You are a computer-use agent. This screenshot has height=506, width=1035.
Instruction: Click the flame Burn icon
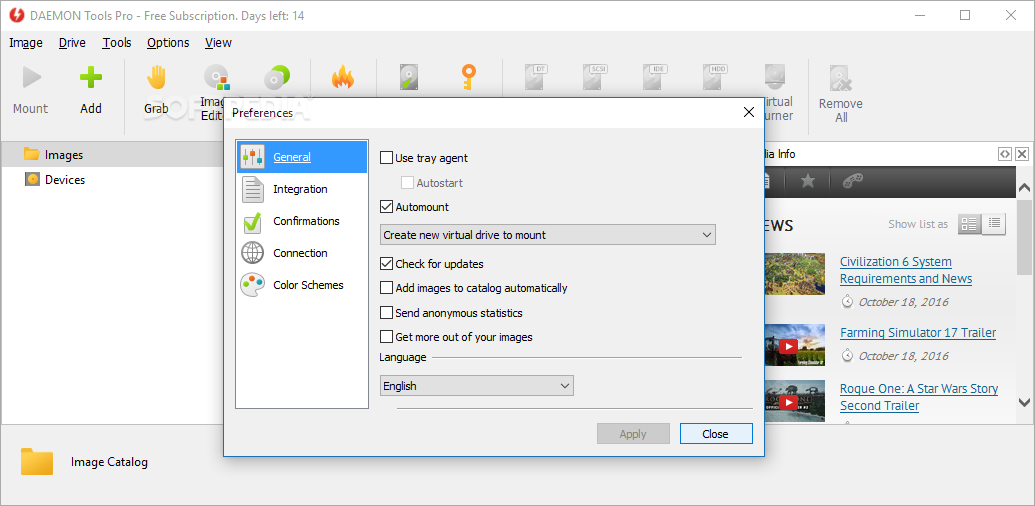click(x=343, y=78)
